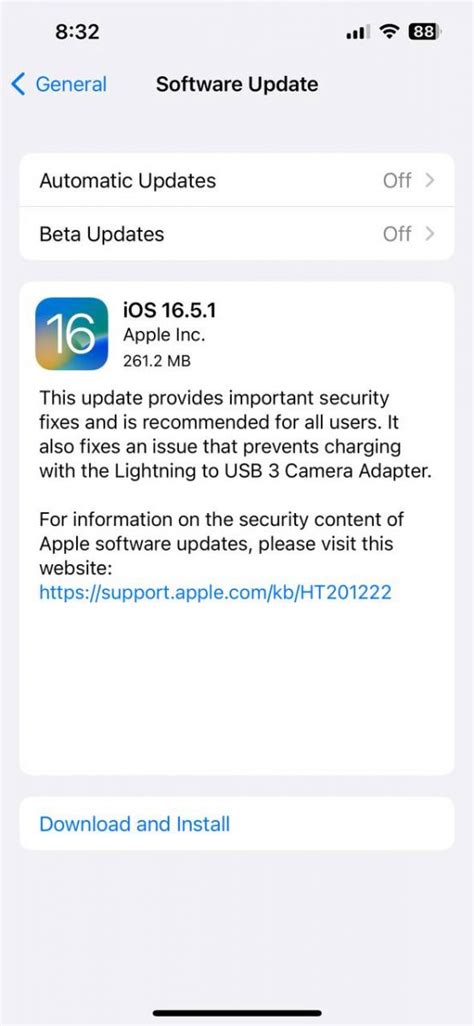Viewport: 474px width, 1026px height.
Task: Tap the Off value beside Automatic Updates
Action: click(397, 180)
